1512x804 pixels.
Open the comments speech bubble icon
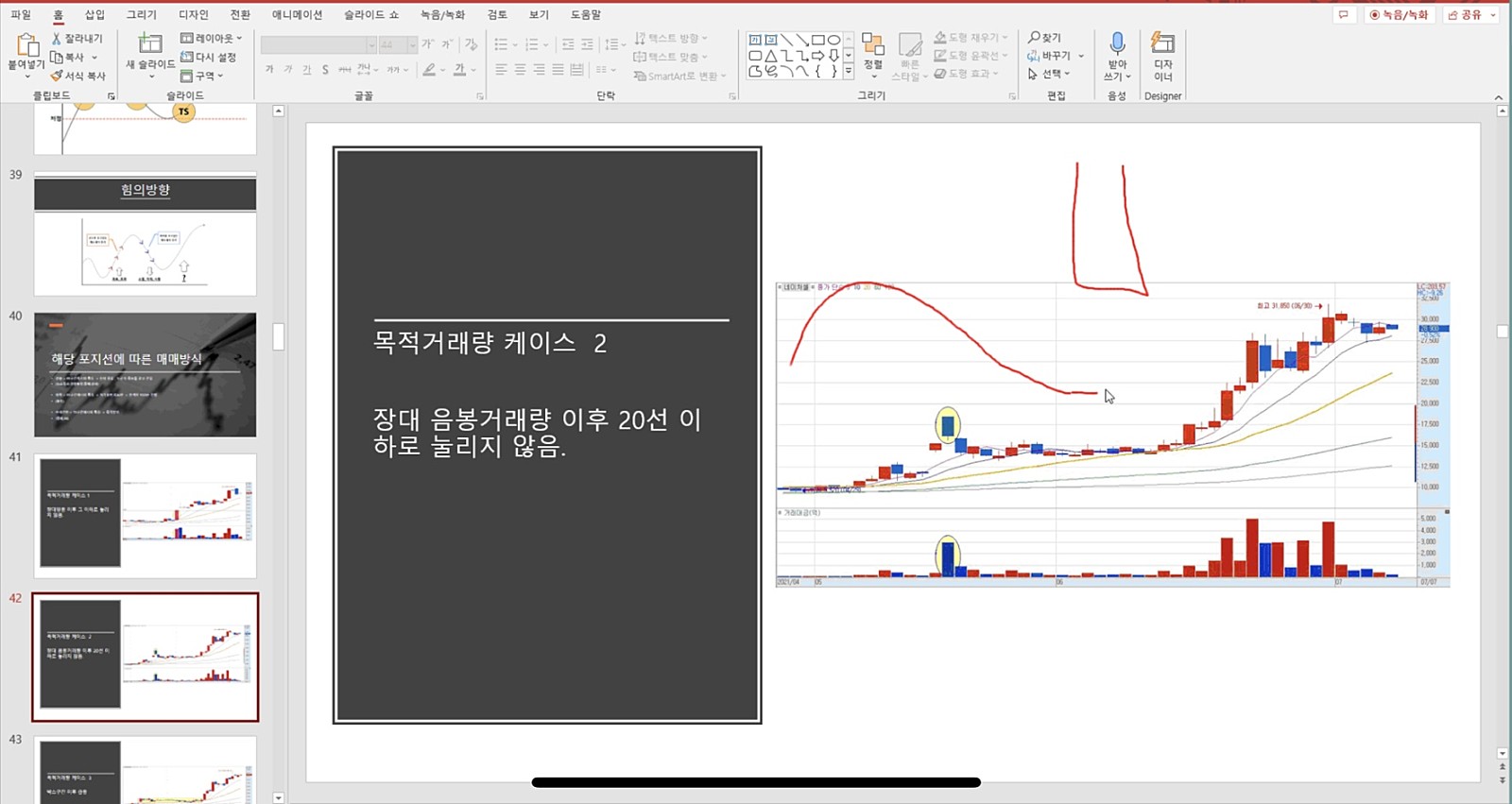[x=1343, y=15]
